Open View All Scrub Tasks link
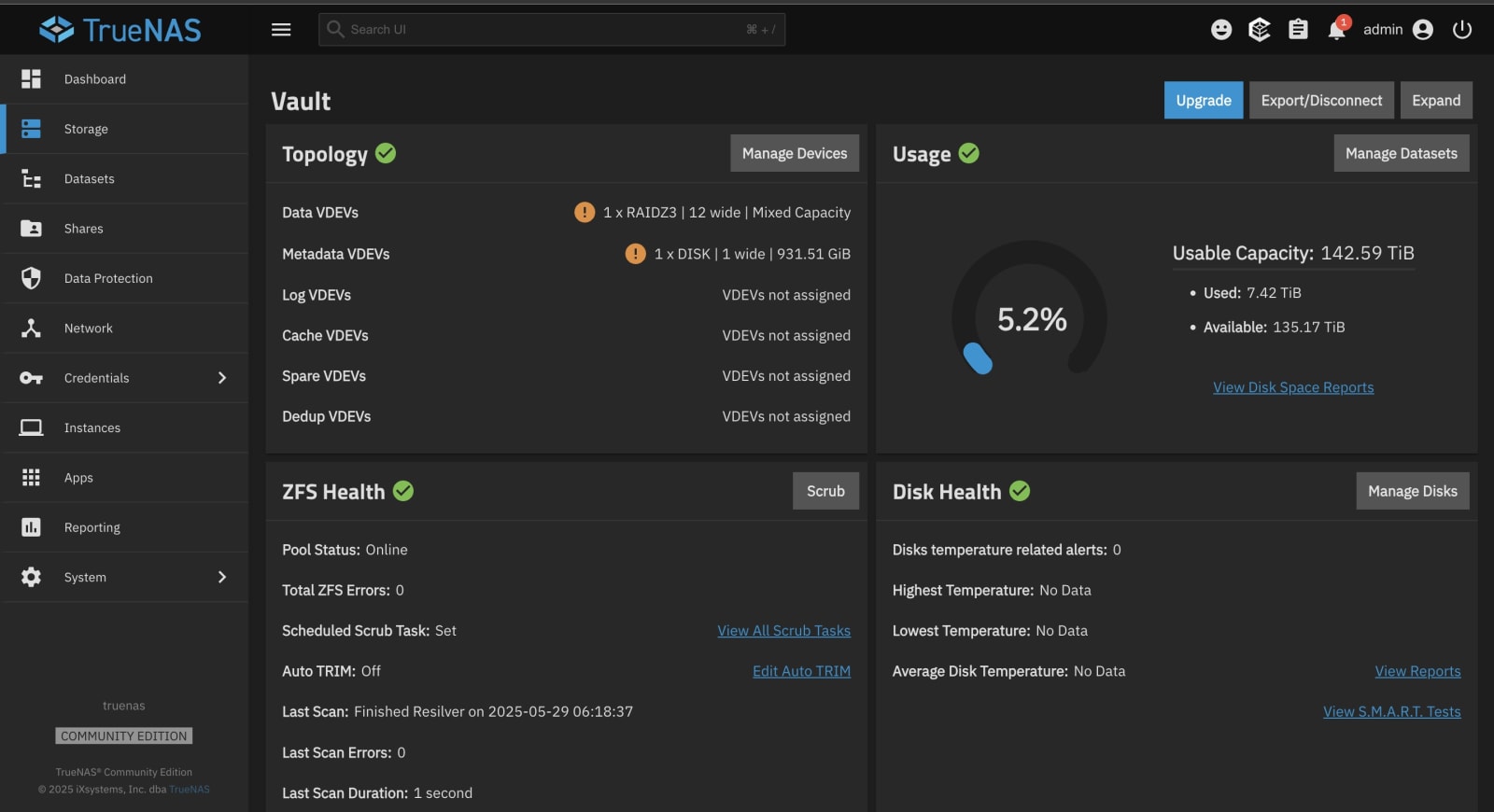 click(x=784, y=631)
